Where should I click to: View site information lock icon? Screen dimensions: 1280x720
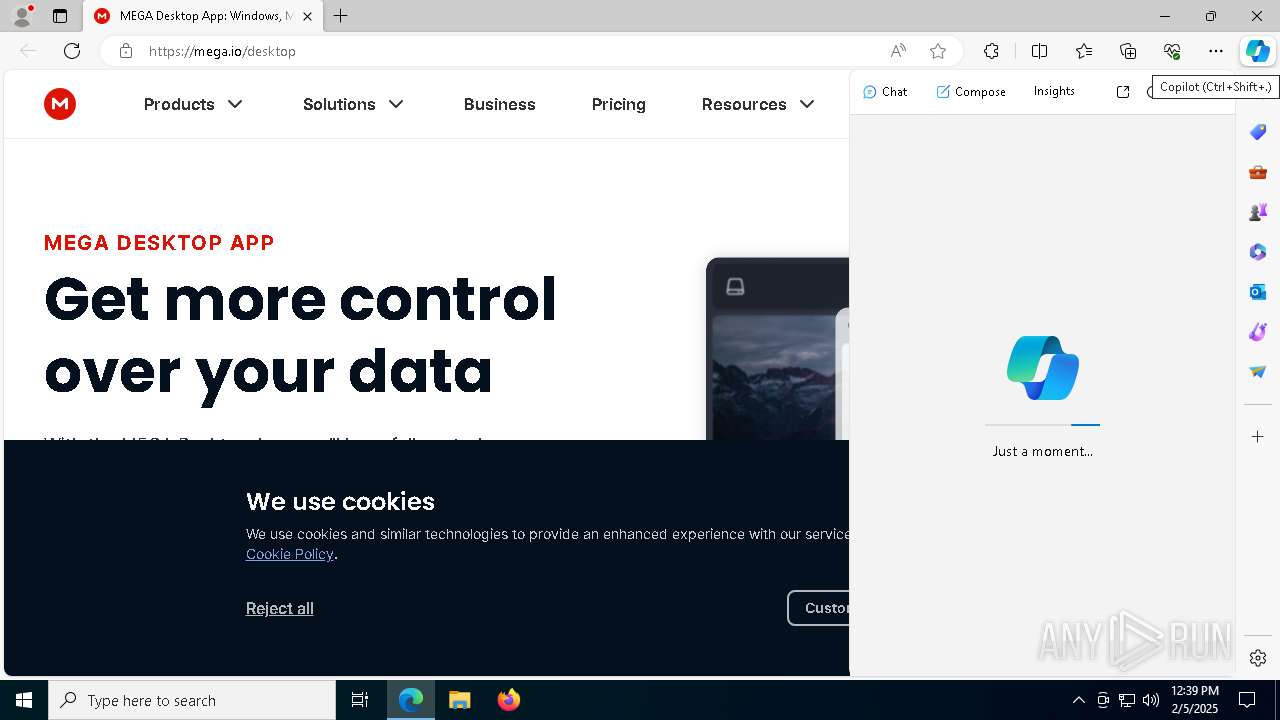125,51
